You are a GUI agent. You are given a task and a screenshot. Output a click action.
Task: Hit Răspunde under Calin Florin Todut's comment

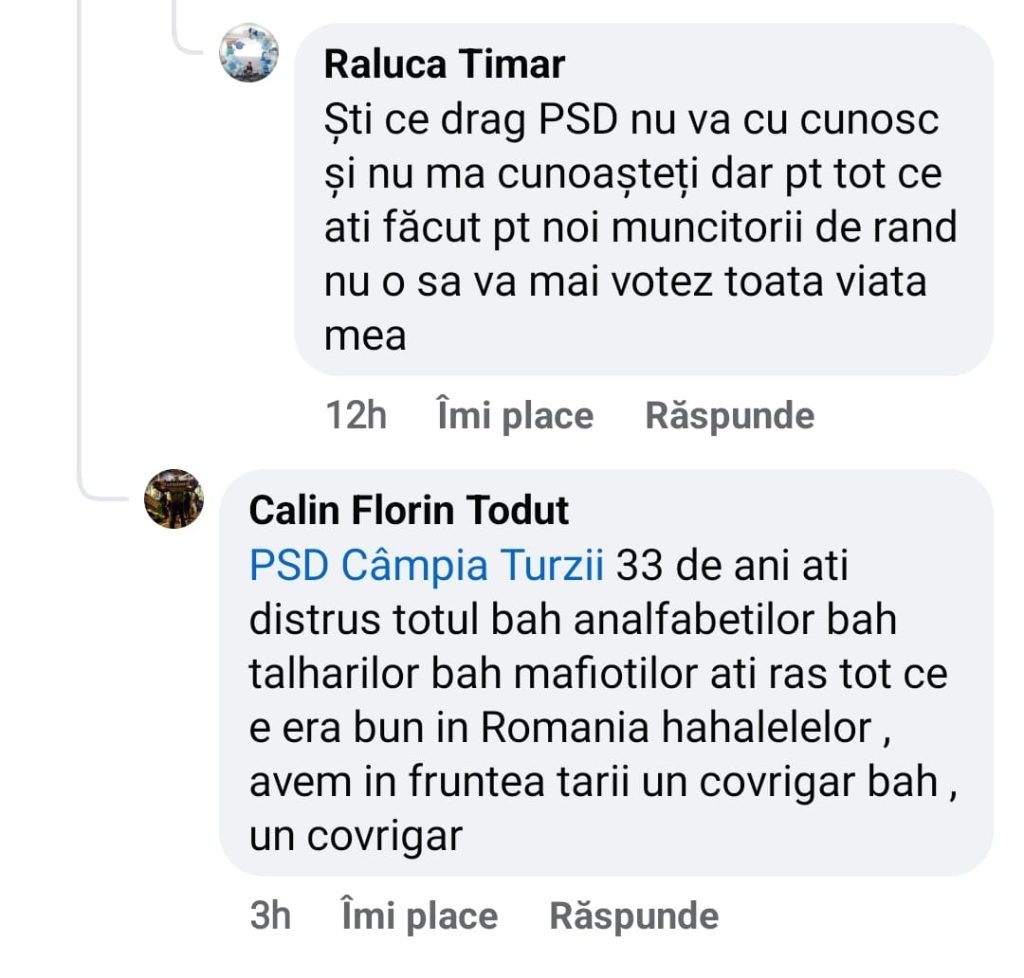(x=634, y=916)
